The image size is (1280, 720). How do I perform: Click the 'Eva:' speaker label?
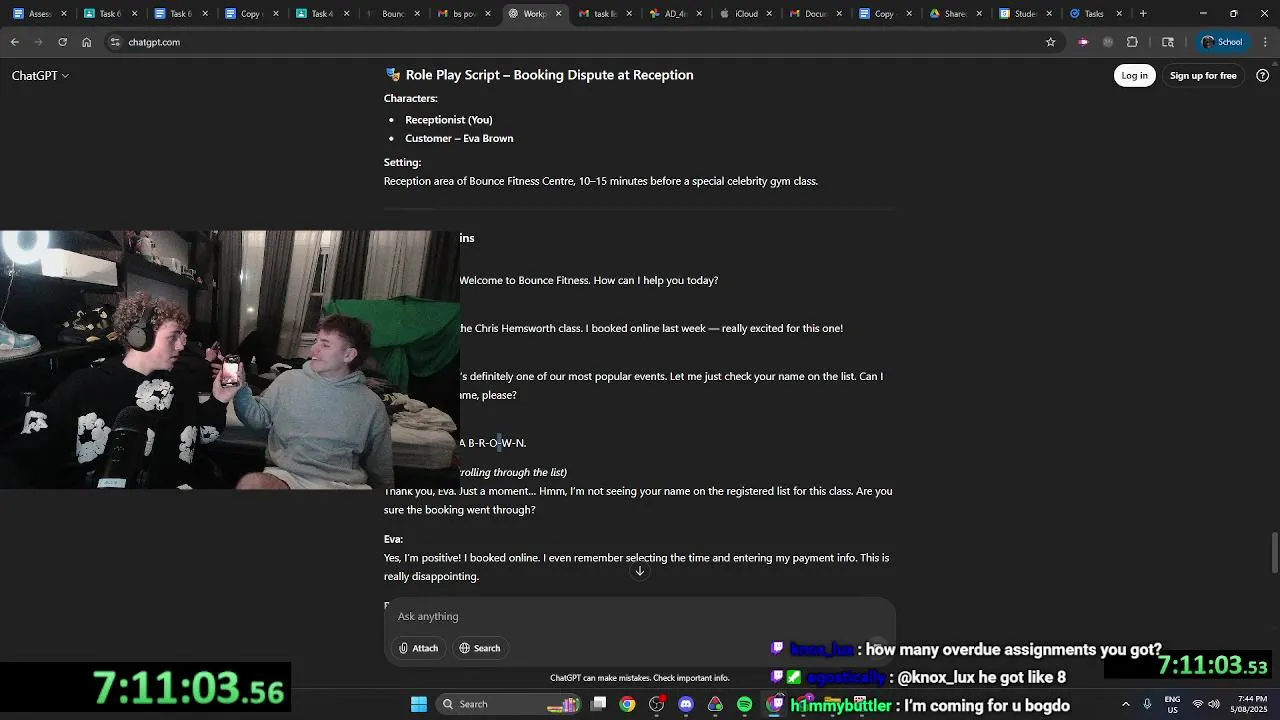pyautogui.click(x=393, y=539)
